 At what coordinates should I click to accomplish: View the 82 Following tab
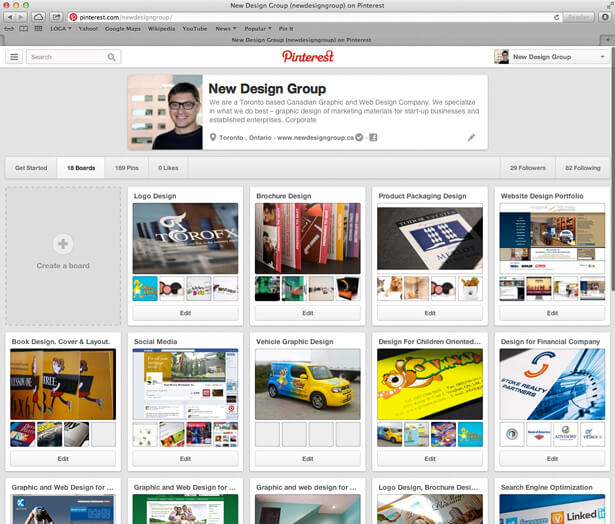(x=583, y=168)
